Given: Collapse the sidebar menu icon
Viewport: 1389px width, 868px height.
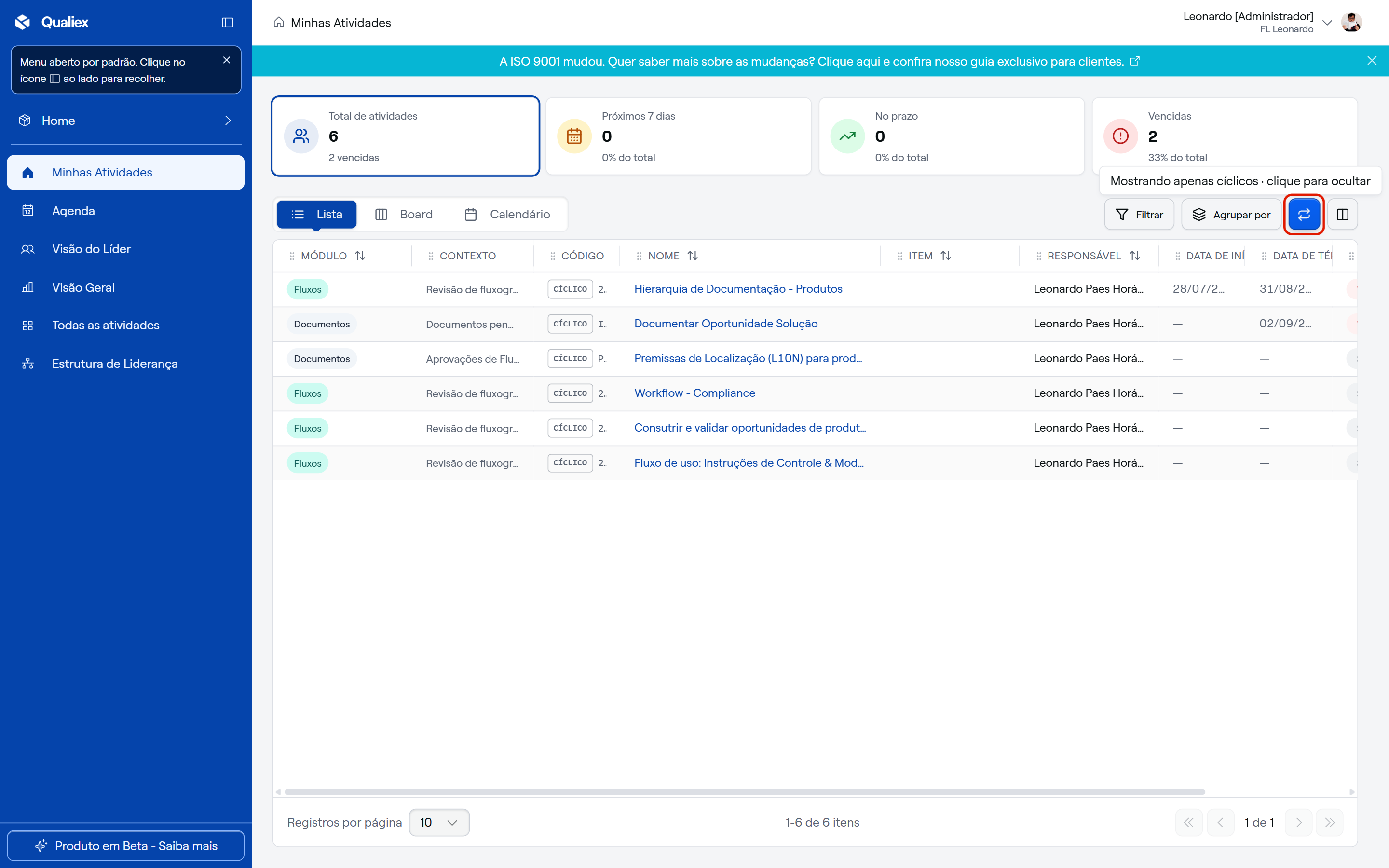Looking at the screenshot, I should [227, 22].
